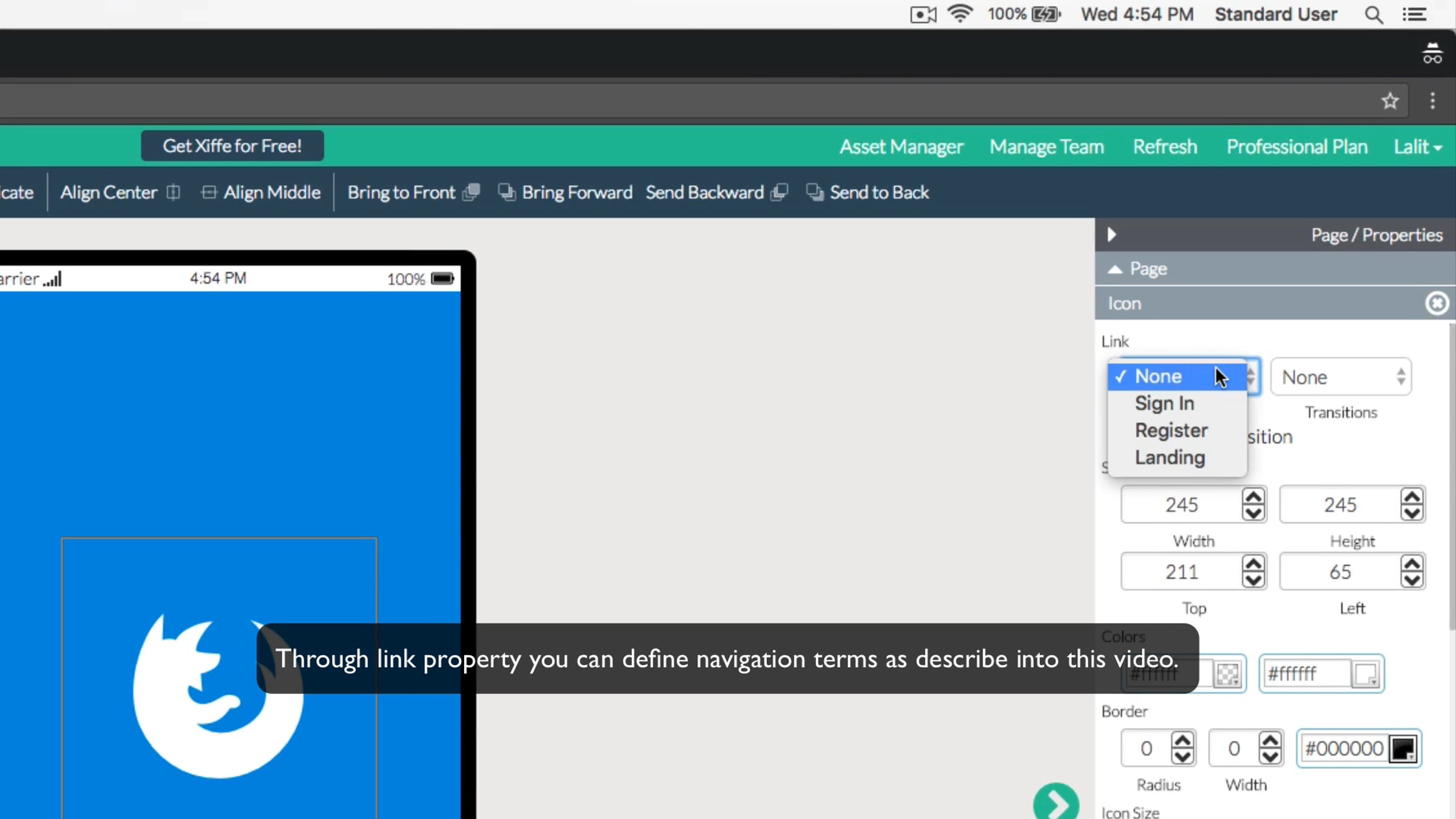Open macOS Notification Center list icon
Image resolution: width=1456 pixels, height=819 pixels.
click(1414, 14)
